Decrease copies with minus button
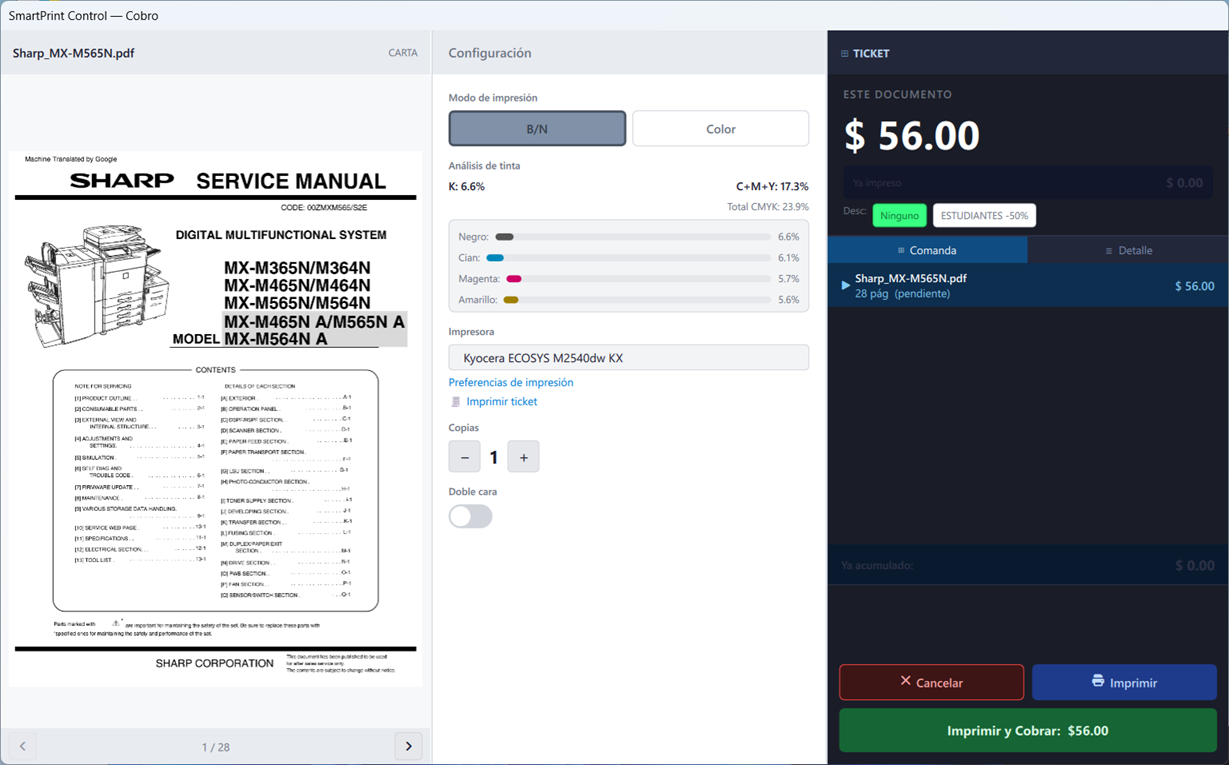Screen dimensions: 1229x765 click(x=464, y=457)
